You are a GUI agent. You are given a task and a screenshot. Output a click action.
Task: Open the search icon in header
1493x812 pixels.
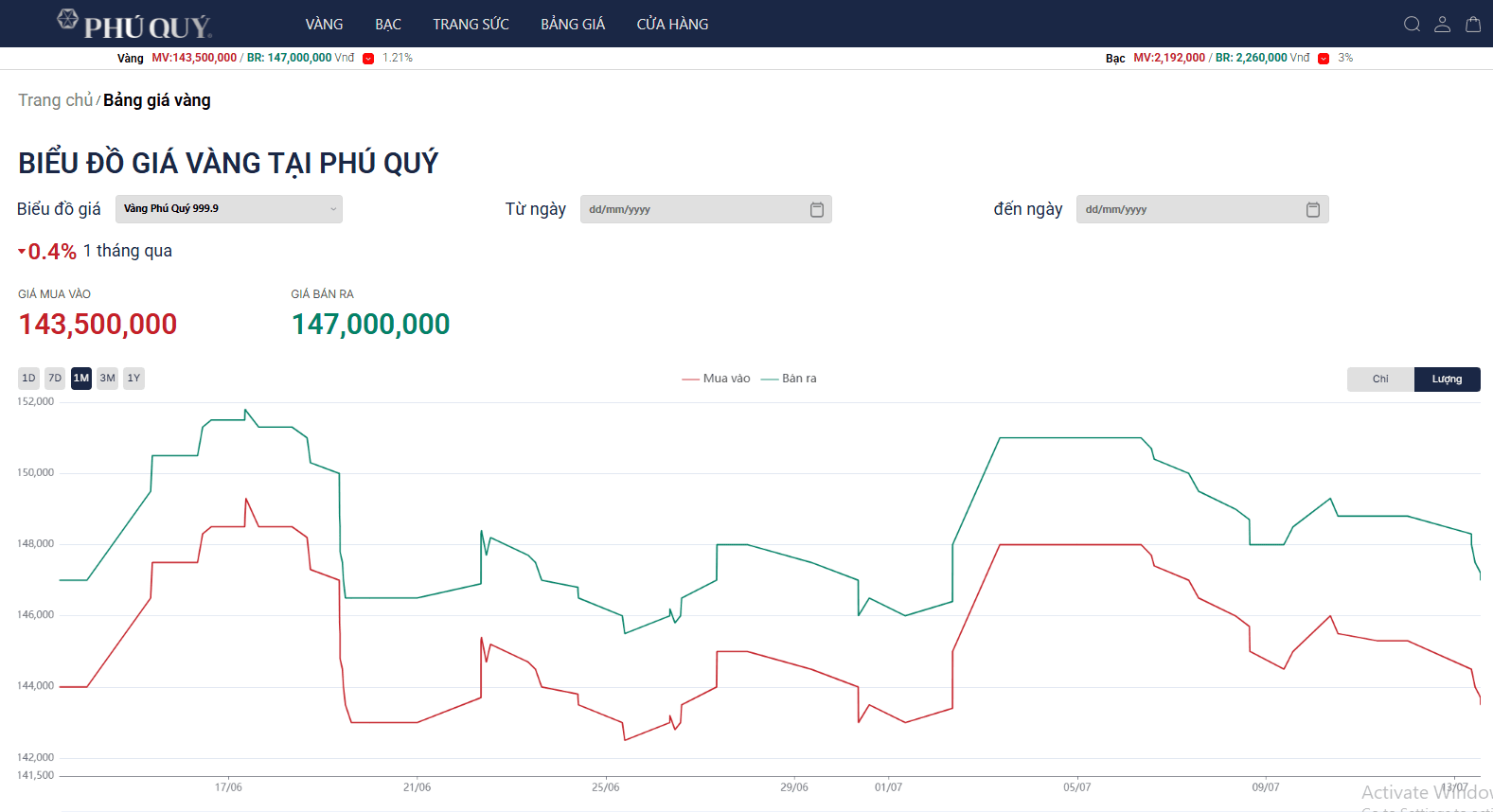(1412, 25)
